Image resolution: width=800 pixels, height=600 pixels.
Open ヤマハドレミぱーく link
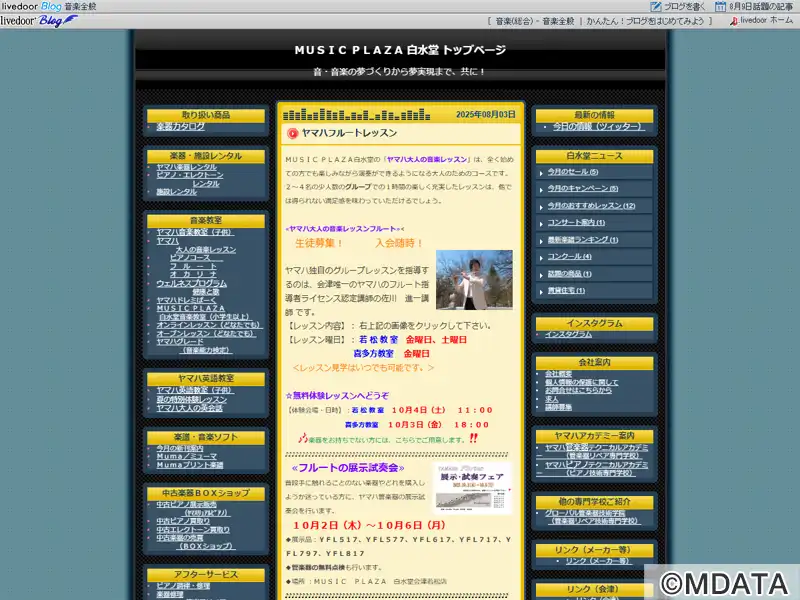[187, 300]
